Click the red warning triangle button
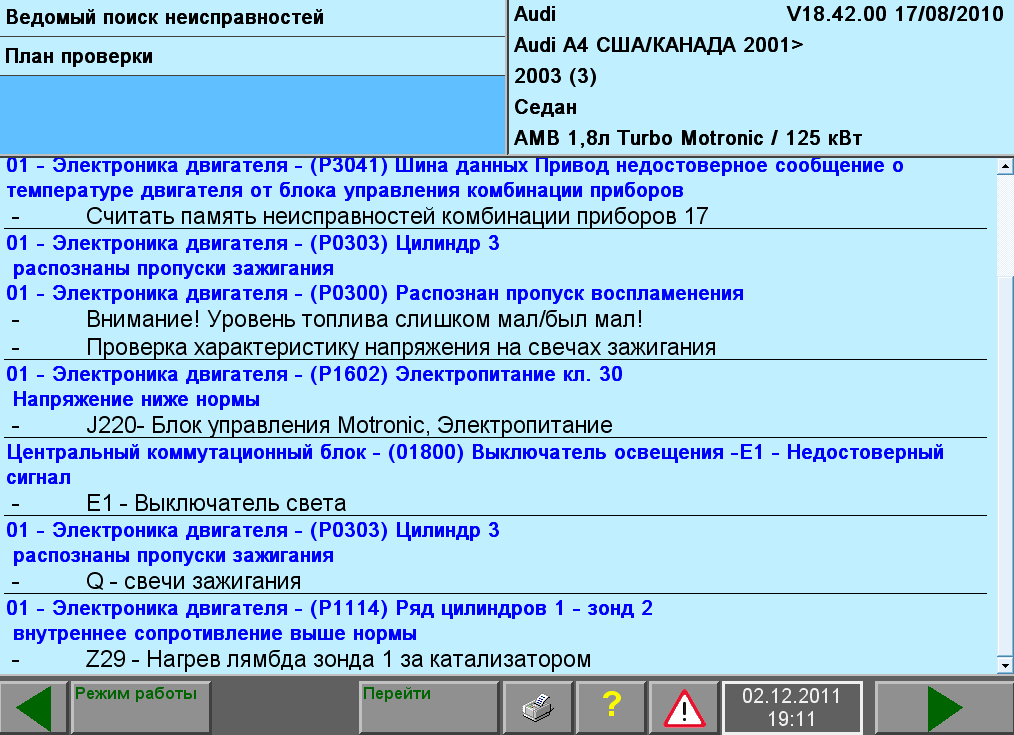1014x735 pixels. click(x=684, y=708)
